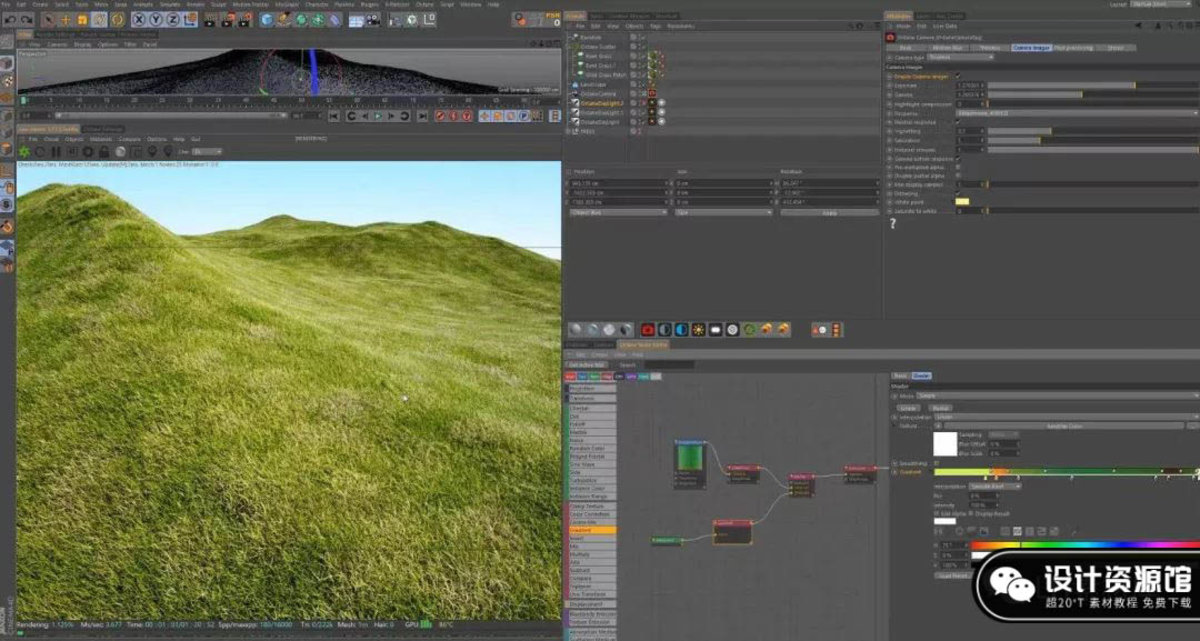Click the Linear gradient type button
This screenshot has width=1200, height=641.
(907, 407)
